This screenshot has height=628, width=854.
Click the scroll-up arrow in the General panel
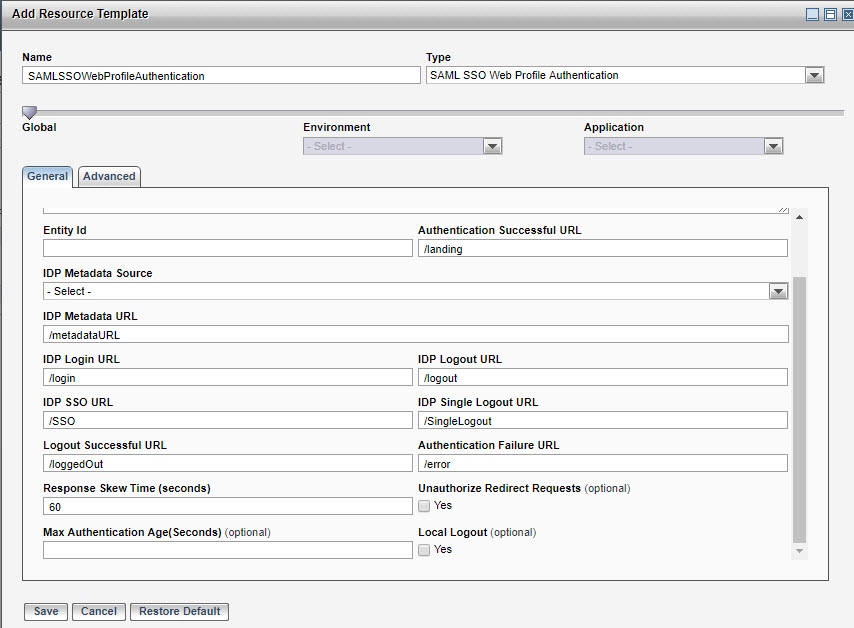799,217
